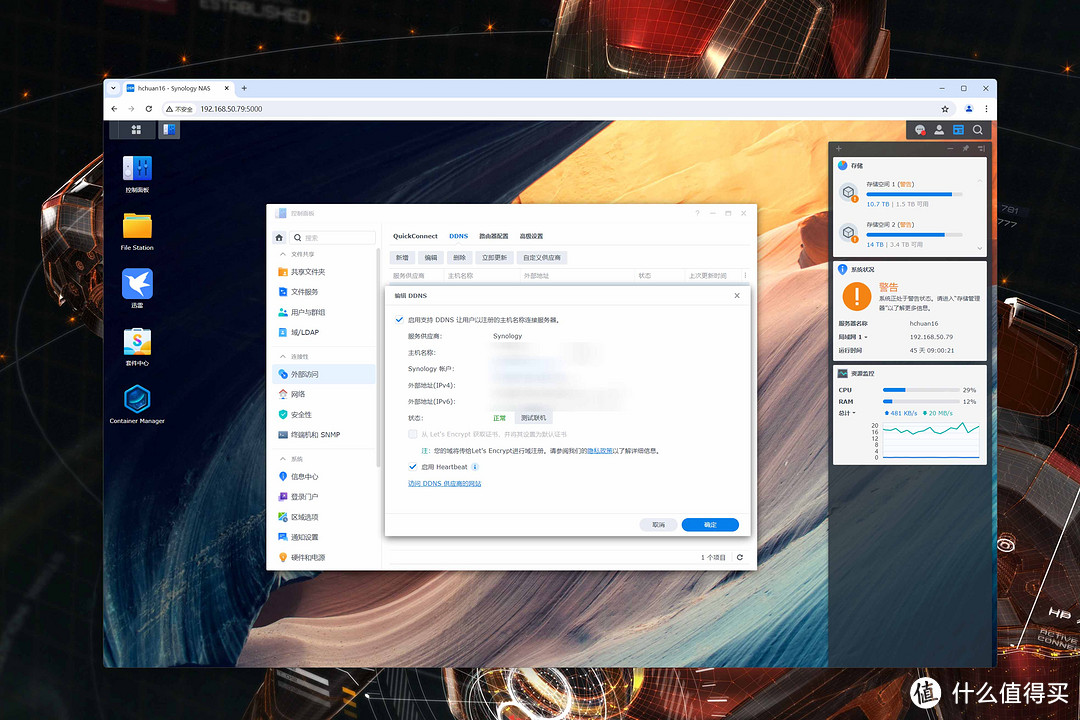
Task: Collapse the 连接性 sidebar section
Action: point(282,356)
